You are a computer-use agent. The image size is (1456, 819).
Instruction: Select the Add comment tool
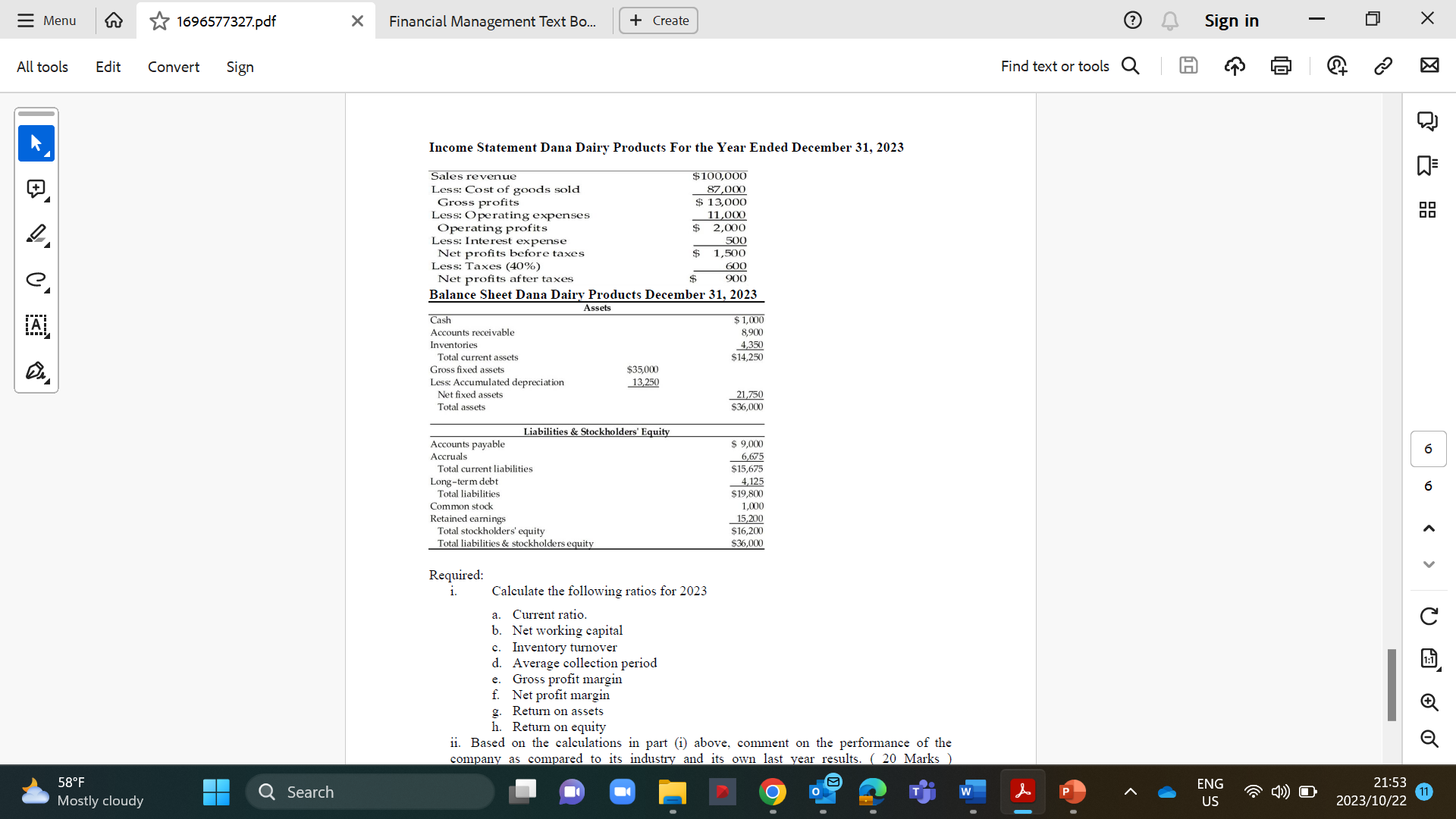coord(36,189)
